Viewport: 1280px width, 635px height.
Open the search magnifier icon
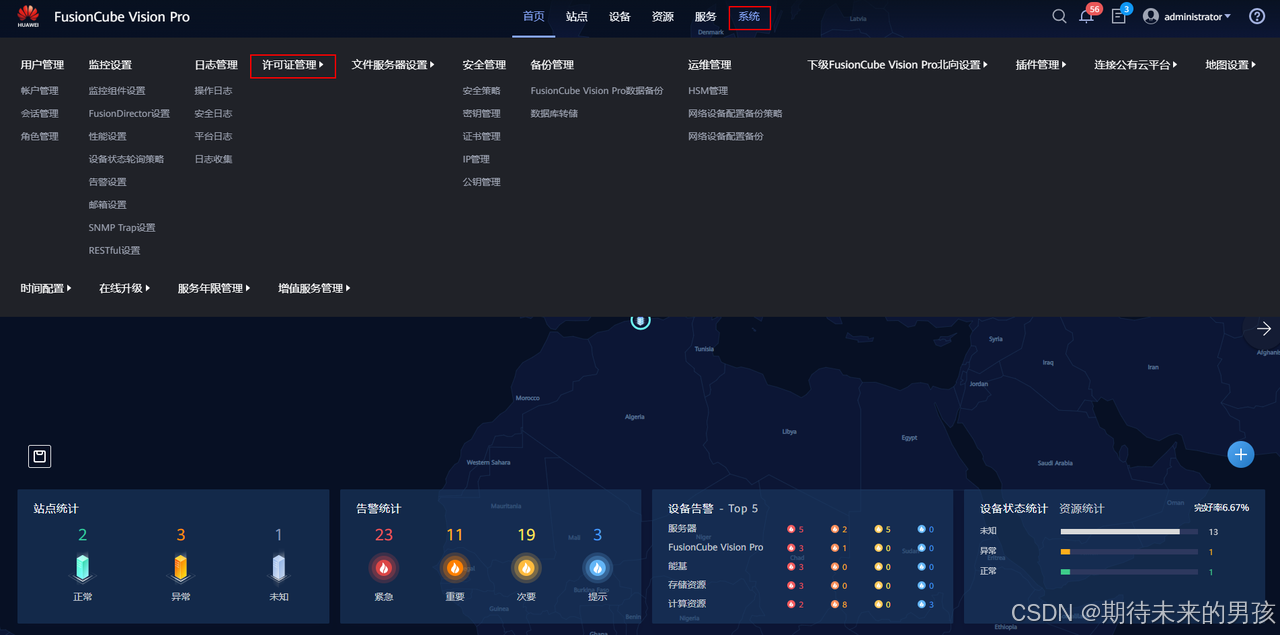(x=1059, y=17)
